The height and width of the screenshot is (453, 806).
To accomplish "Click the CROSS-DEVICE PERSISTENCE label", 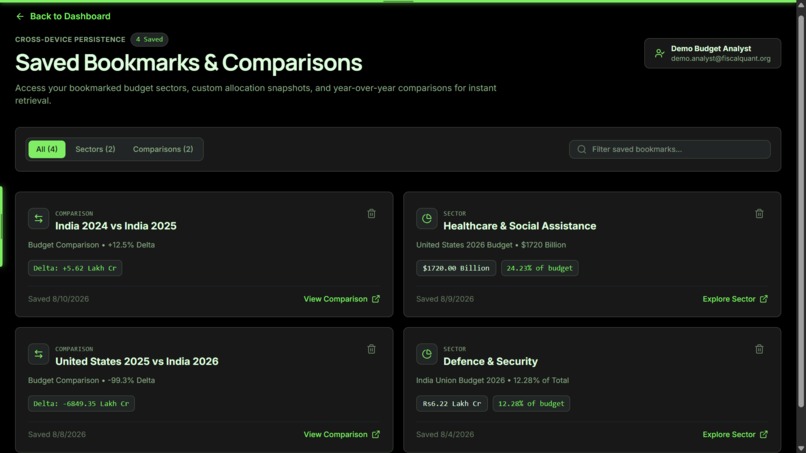I will pyautogui.click(x=70, y=40).
